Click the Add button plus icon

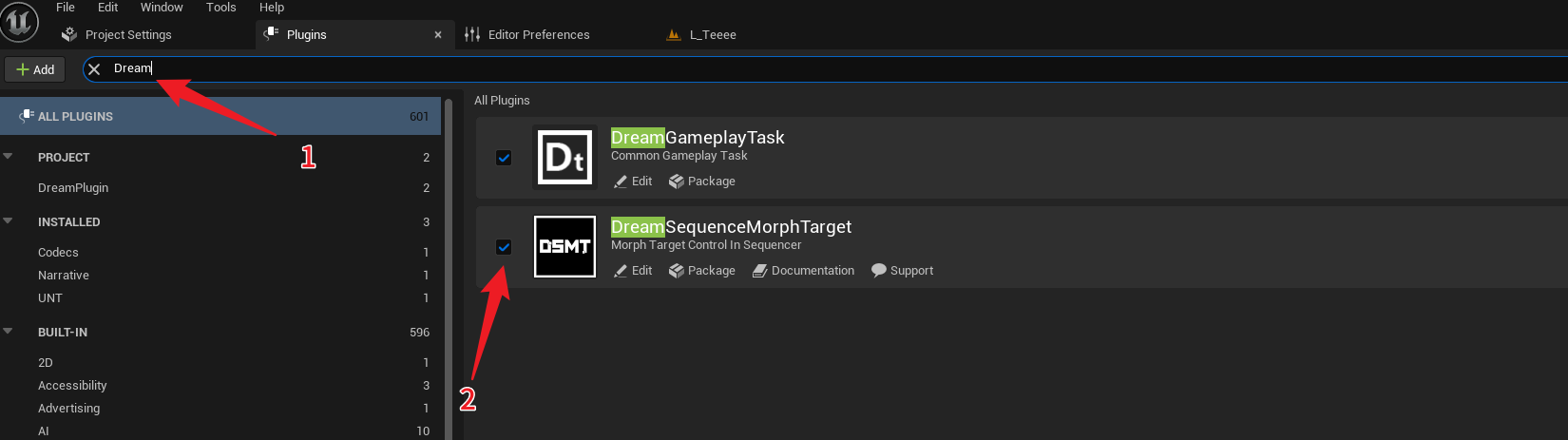(x=23, y=69)
